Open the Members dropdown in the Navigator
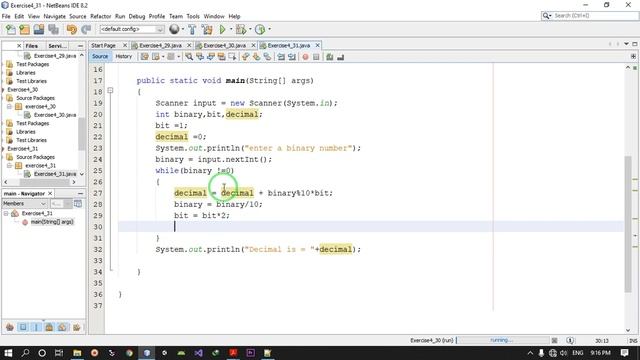This screenshot has height=360, width=640. click(x=24, y=203)
